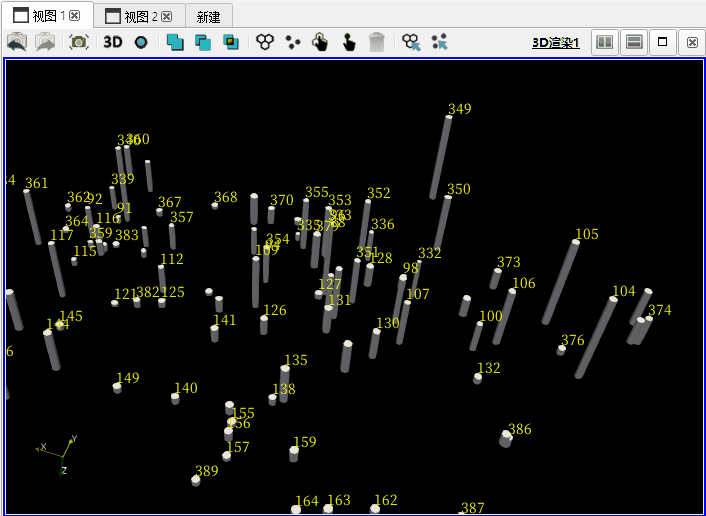Click cylinder label 336
Image resolution: width=706 pixels, height=516 pixels.
(x=383, y=224)
